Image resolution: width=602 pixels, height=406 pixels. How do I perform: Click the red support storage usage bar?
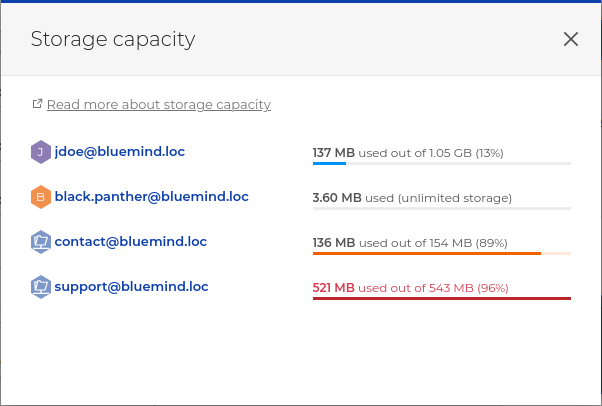point(442,298)
